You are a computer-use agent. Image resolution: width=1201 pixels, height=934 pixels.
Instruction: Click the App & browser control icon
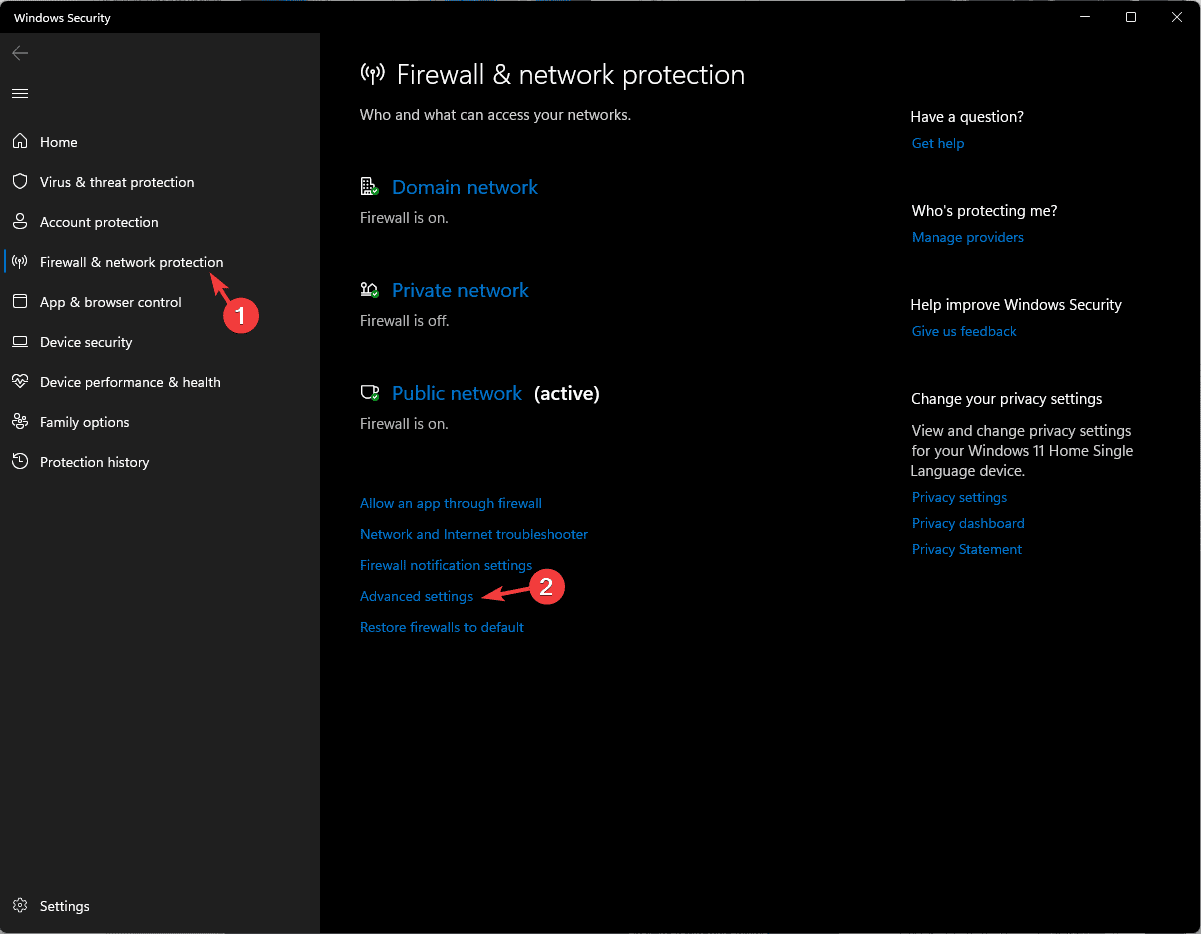pyautogui.click(x=20, y=302)
